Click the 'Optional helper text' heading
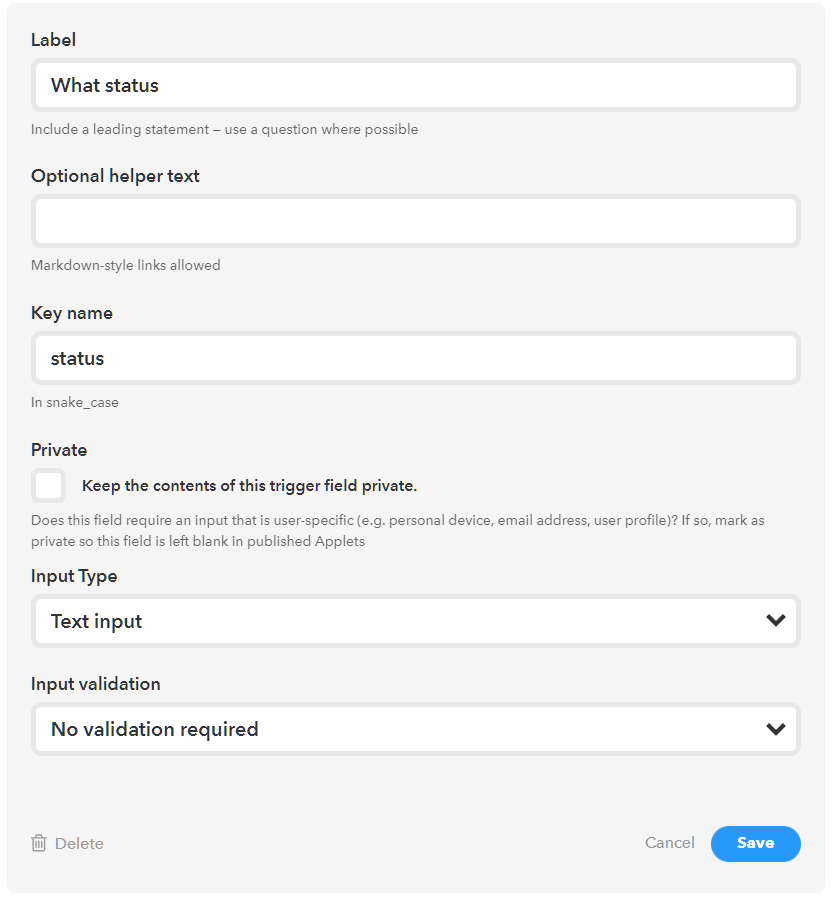Viewport: 834px width, 897px height. pyautogui.click(x=115, y=176)
